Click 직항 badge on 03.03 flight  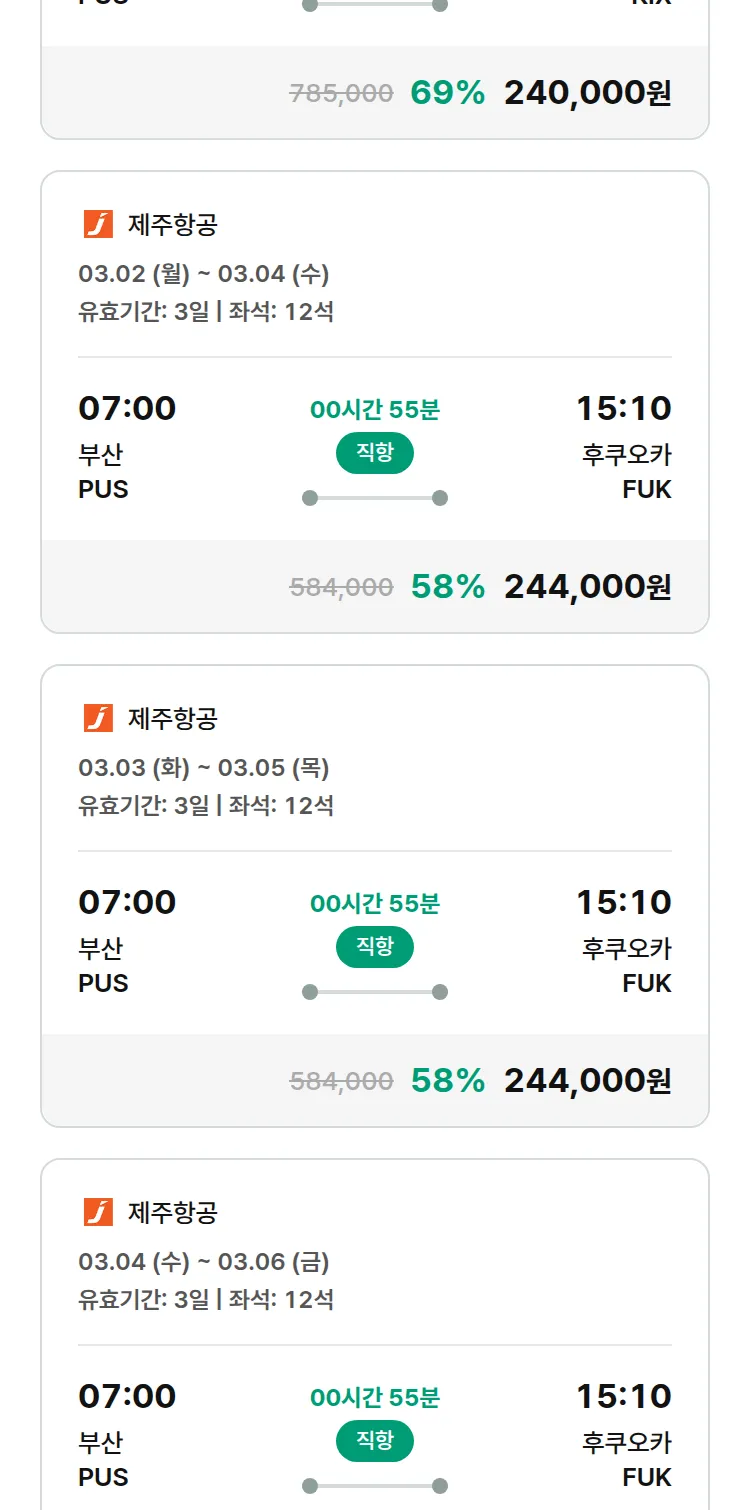tap(374, 947)
